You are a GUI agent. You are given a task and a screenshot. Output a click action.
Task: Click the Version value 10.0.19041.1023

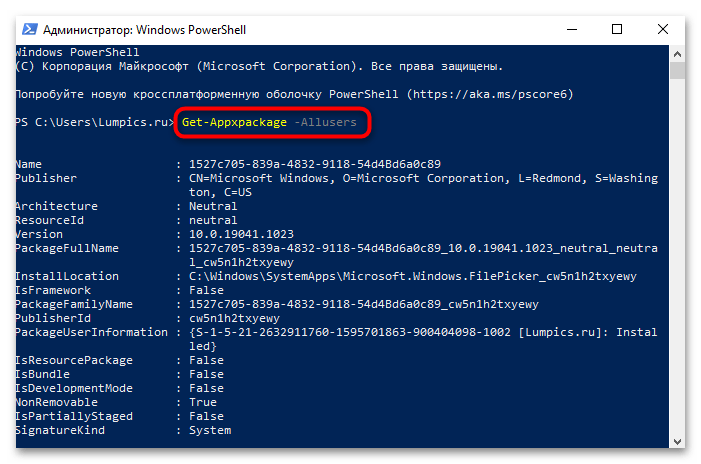click(x=241, y=234)
